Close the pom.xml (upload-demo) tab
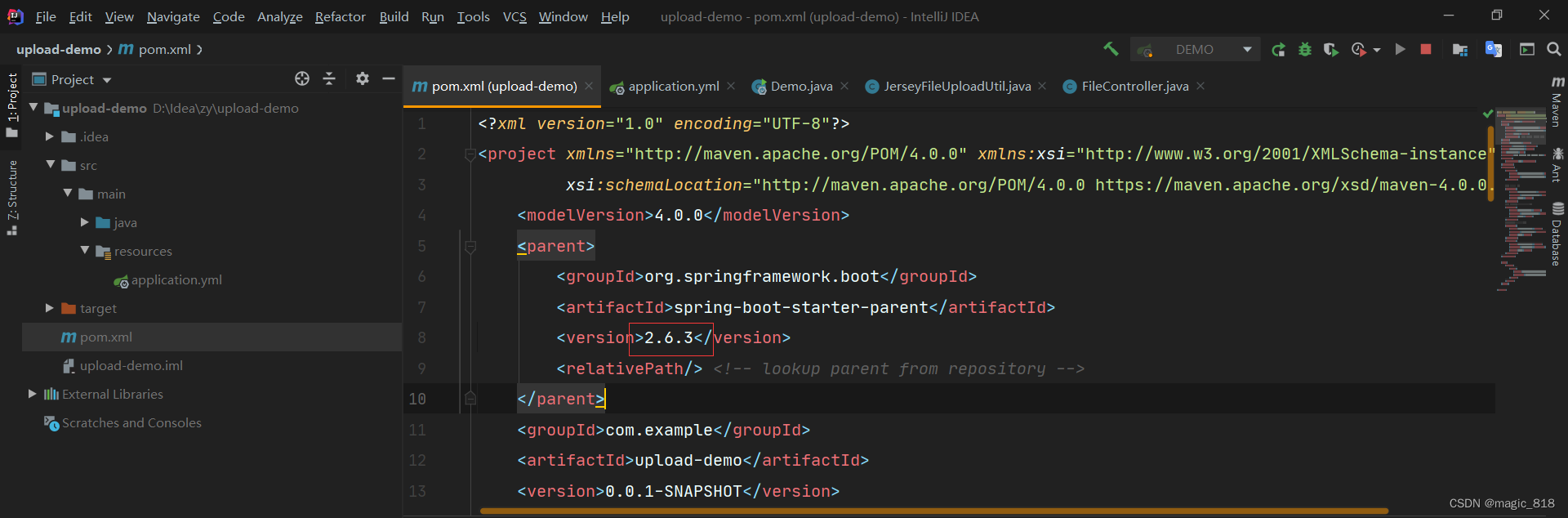1568x518 pixels. (x=589, y=86)
